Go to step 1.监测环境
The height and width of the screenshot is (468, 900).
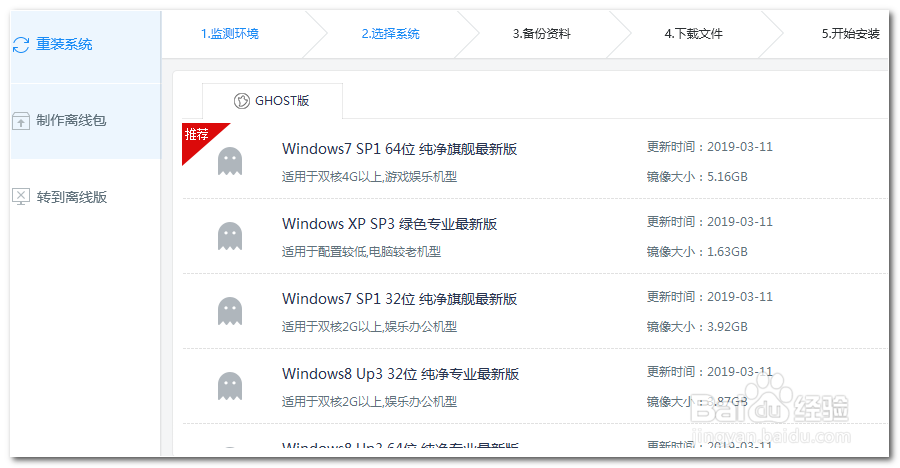(230, 34)
